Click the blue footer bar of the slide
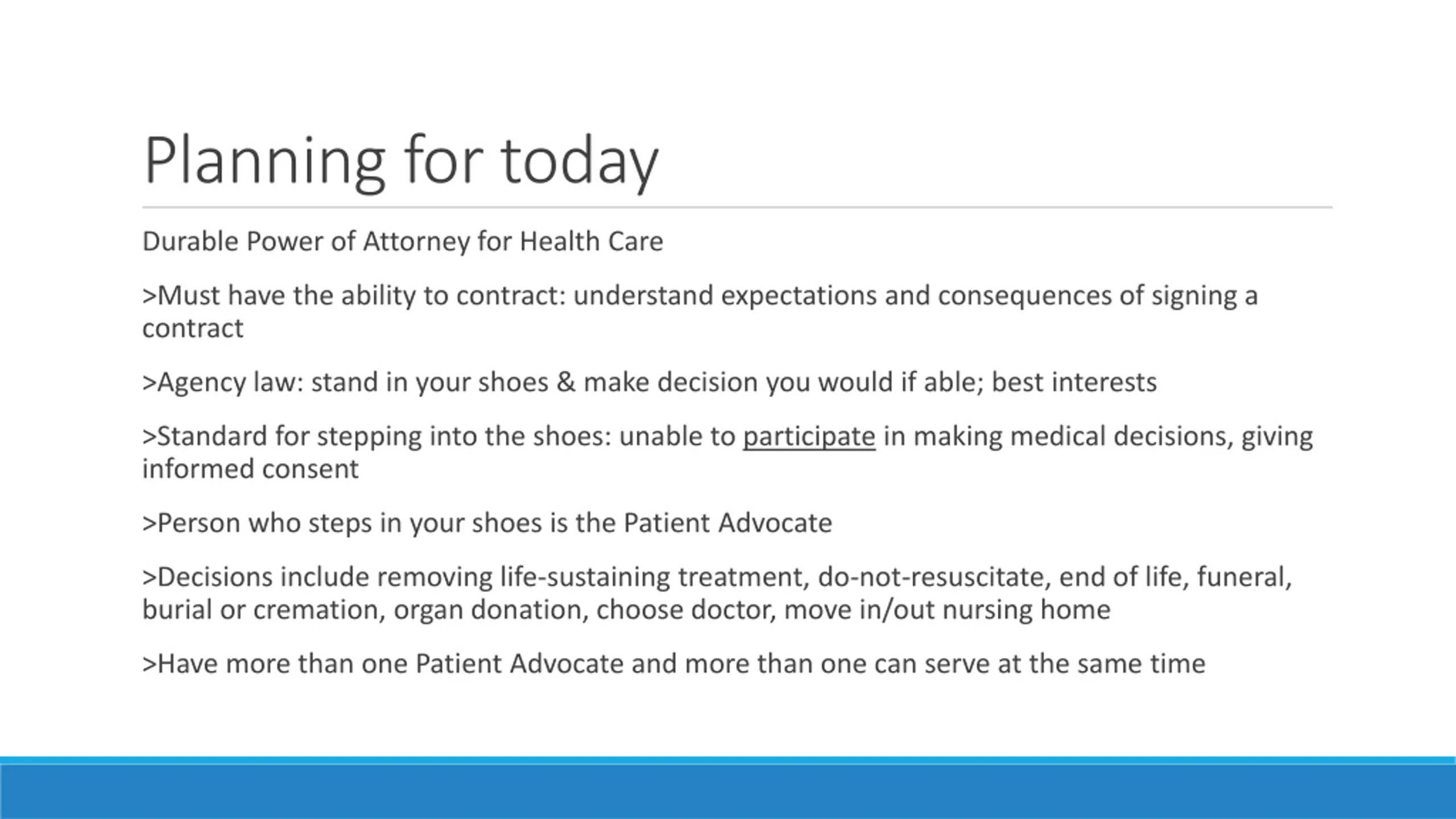Viewport: 1456px width, 819px height. point(728,788)
